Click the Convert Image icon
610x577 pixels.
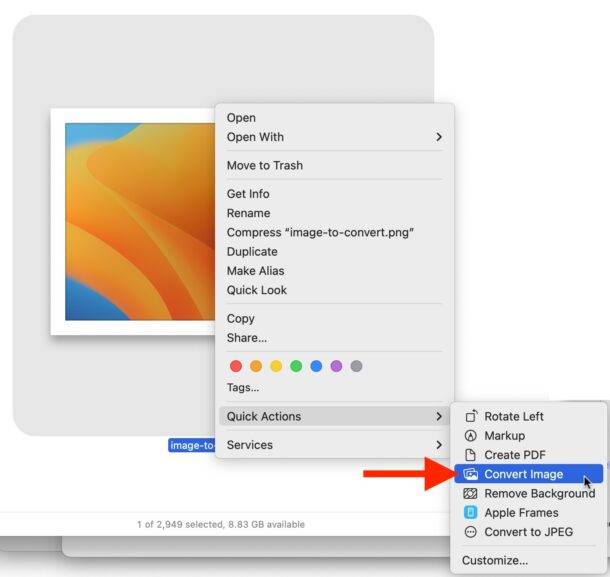470,474
